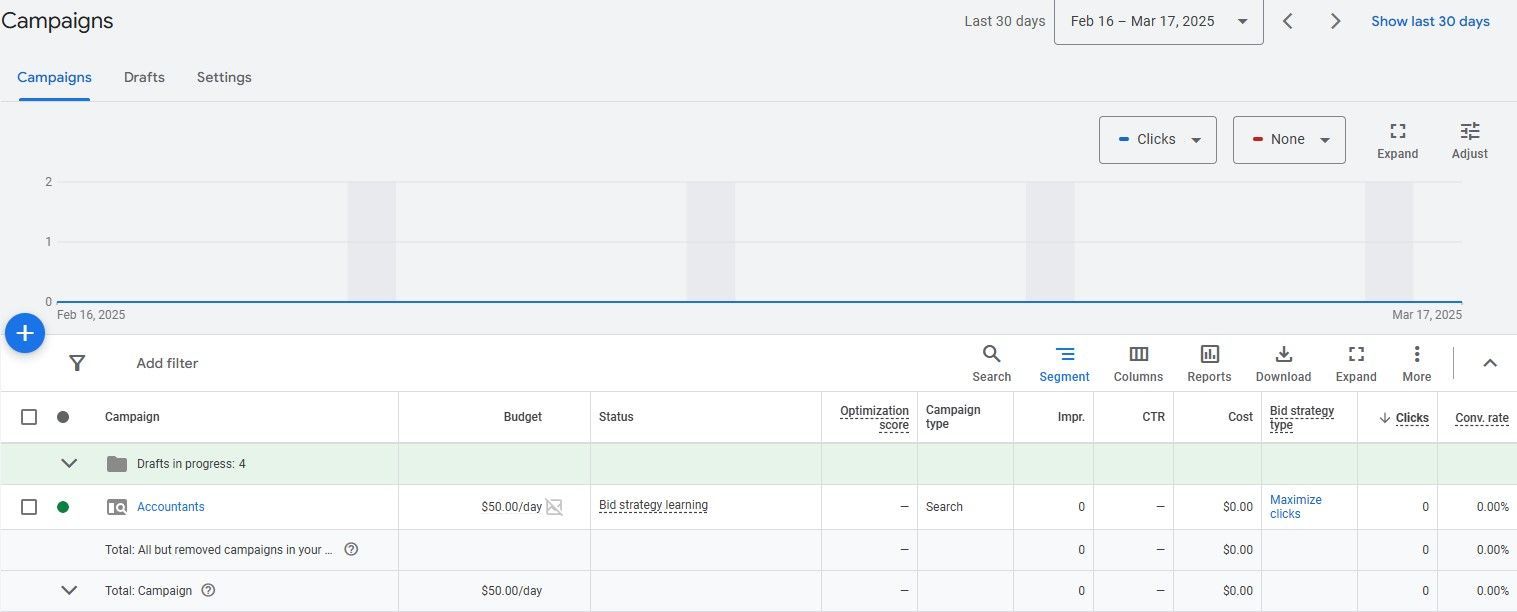Click the blue plus new campaign button
This screenshot has width=1517, height=612.
(x=25, y=333)
